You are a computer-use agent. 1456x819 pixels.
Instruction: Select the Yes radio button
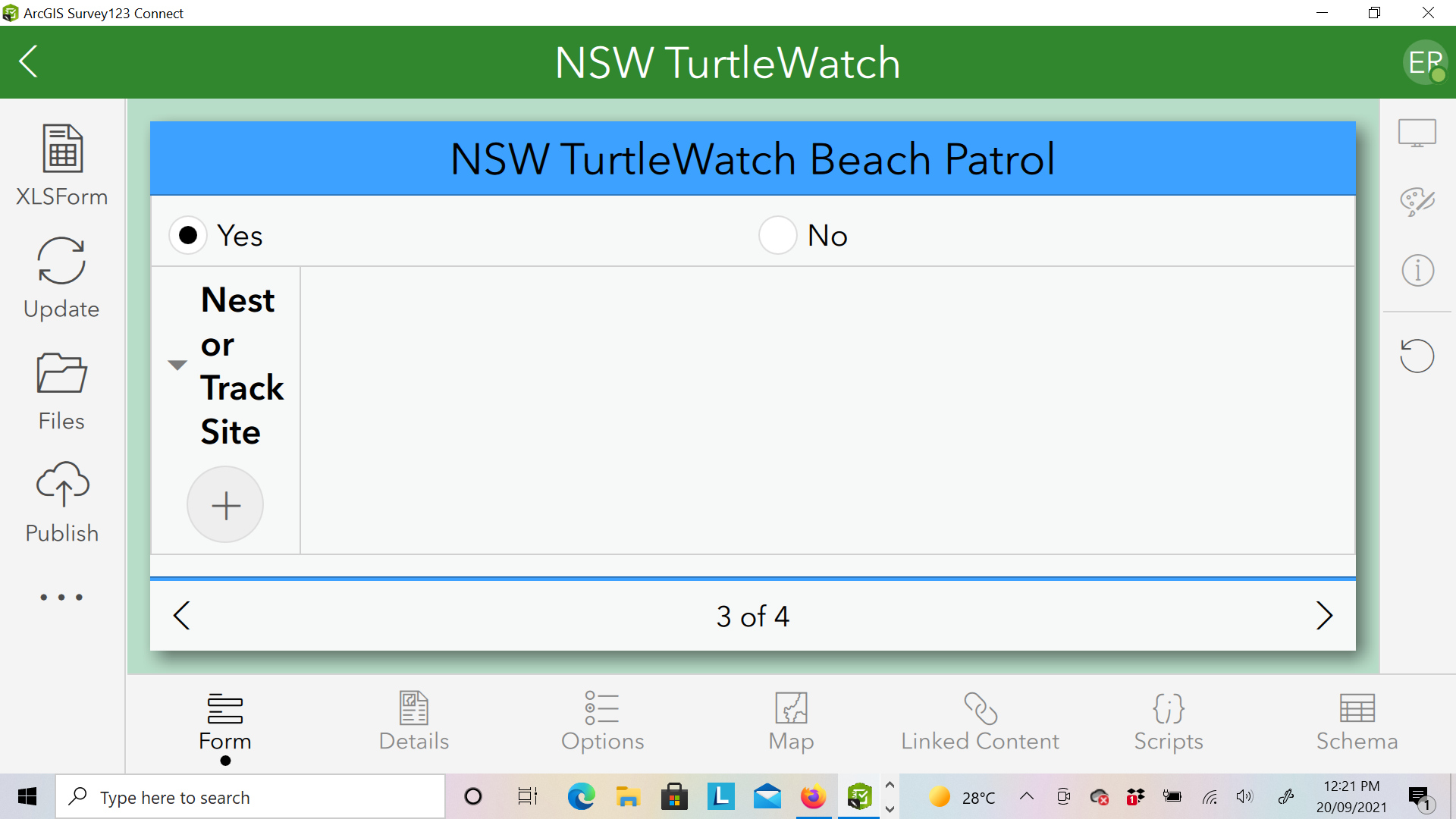(x=188, y=235)
